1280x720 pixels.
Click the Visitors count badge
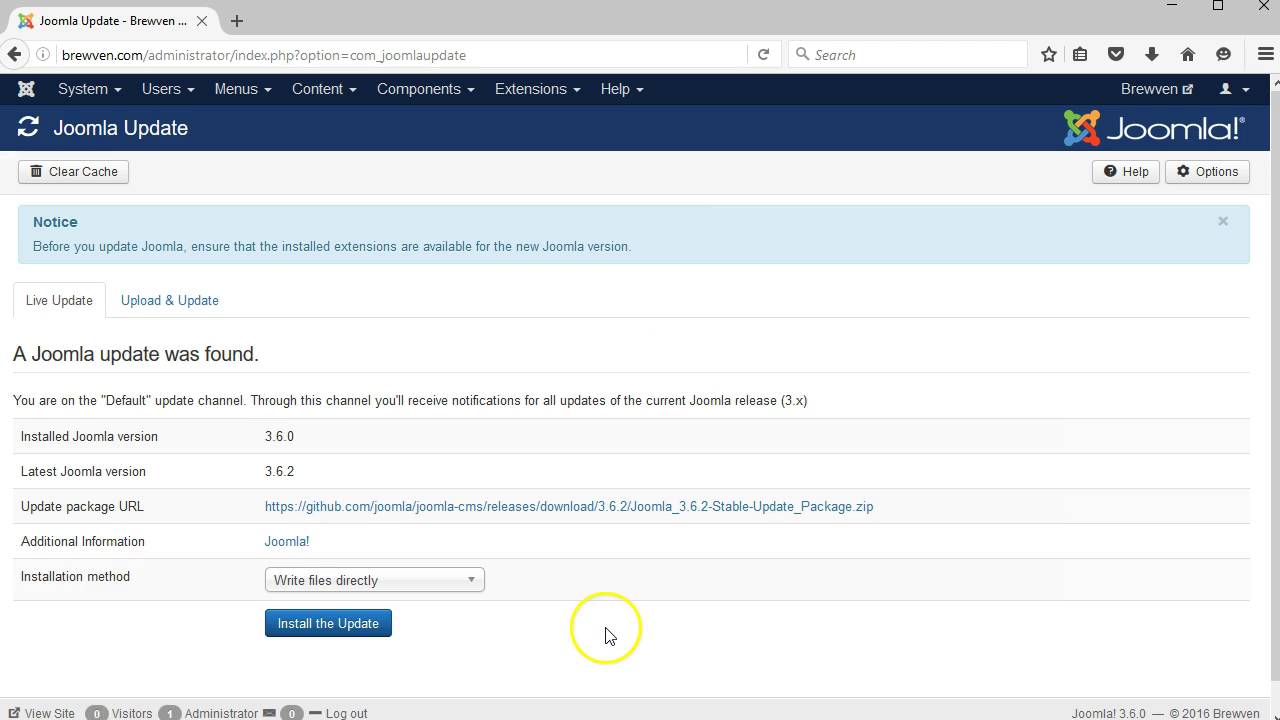pyautogui.click(x=97, y=713)
